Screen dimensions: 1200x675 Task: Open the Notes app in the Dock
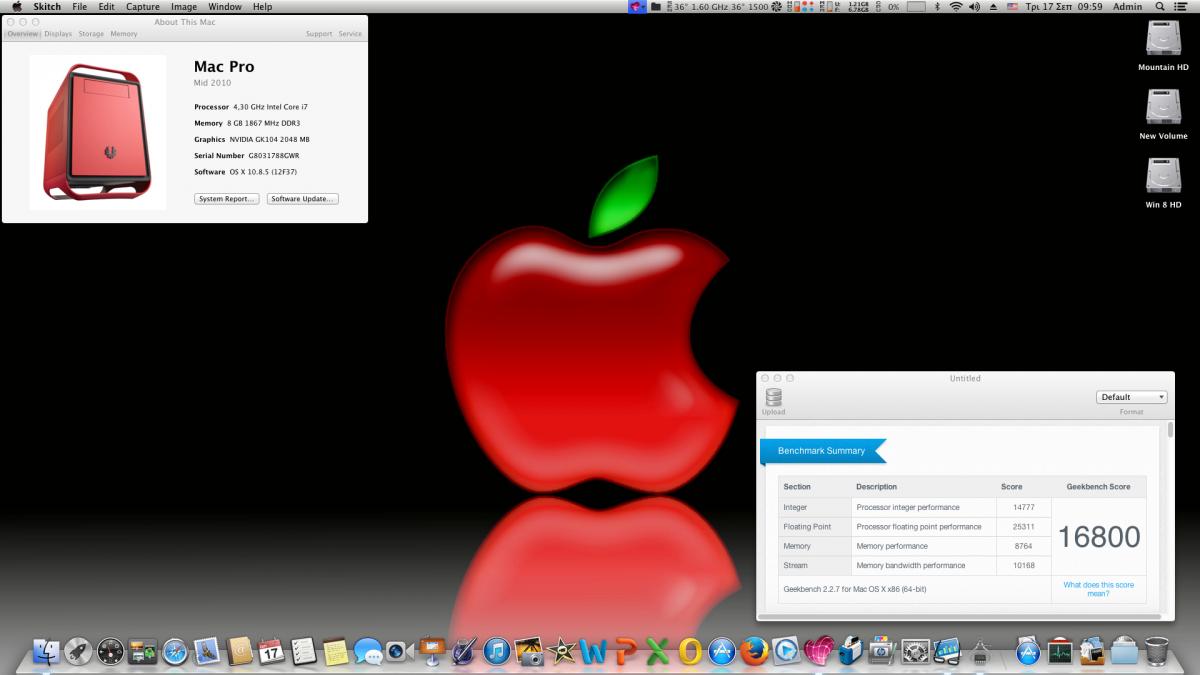click(x=335, y=652)
